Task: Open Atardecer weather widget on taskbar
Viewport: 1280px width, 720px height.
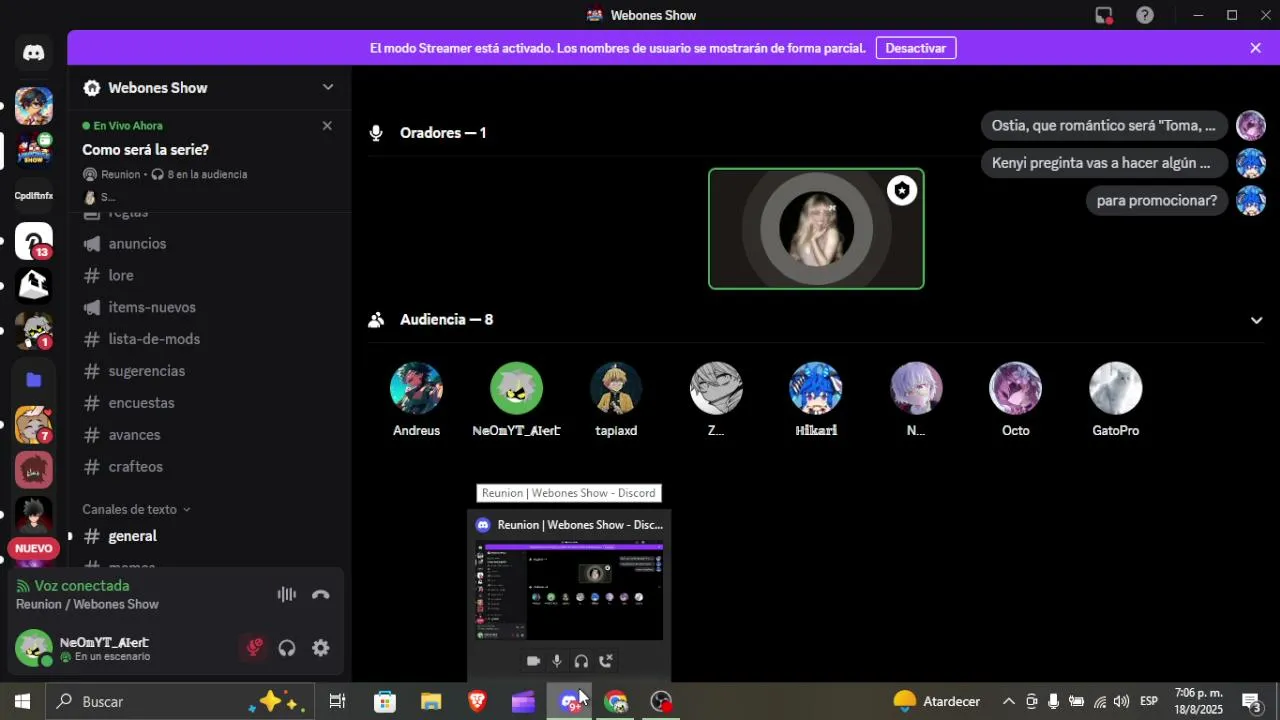Action: click(937, 701)
